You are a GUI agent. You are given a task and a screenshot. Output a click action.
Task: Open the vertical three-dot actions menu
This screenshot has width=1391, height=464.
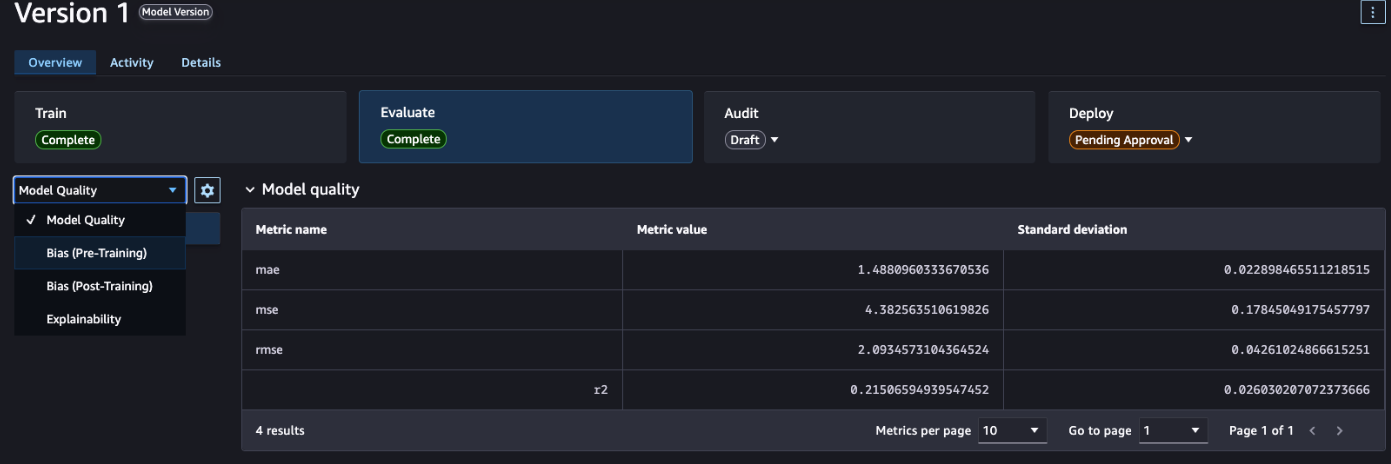pos(1371,12)
